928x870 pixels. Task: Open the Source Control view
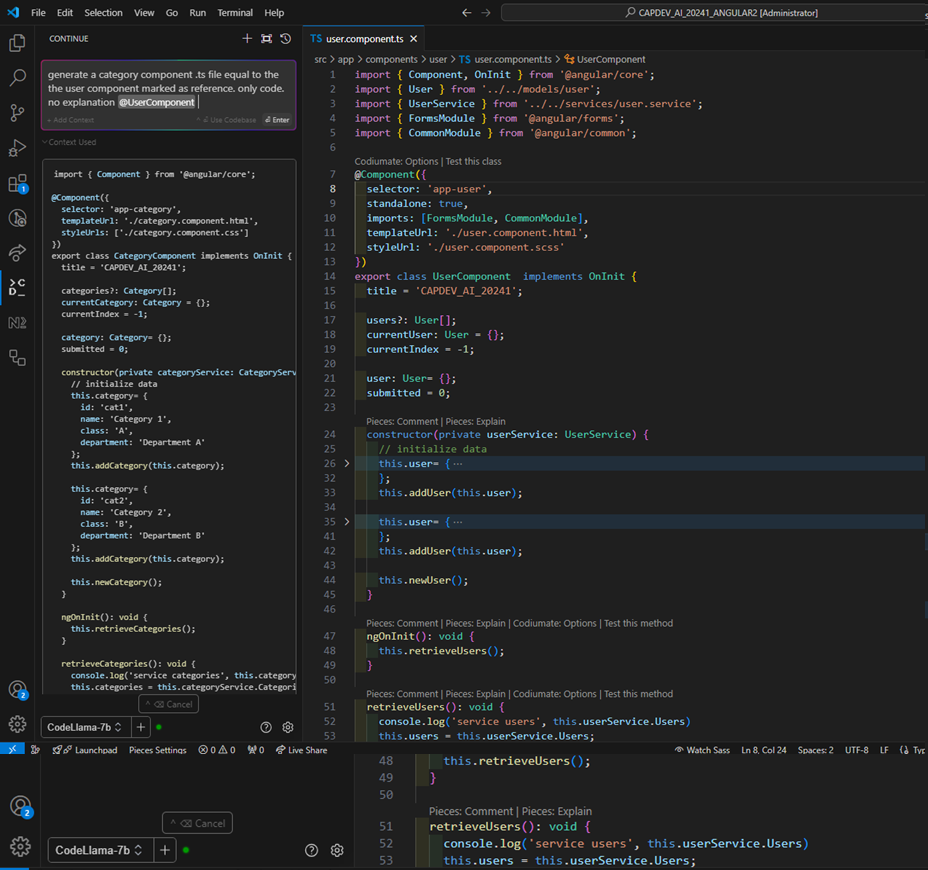pyautogui.click(x=17, y=113)
